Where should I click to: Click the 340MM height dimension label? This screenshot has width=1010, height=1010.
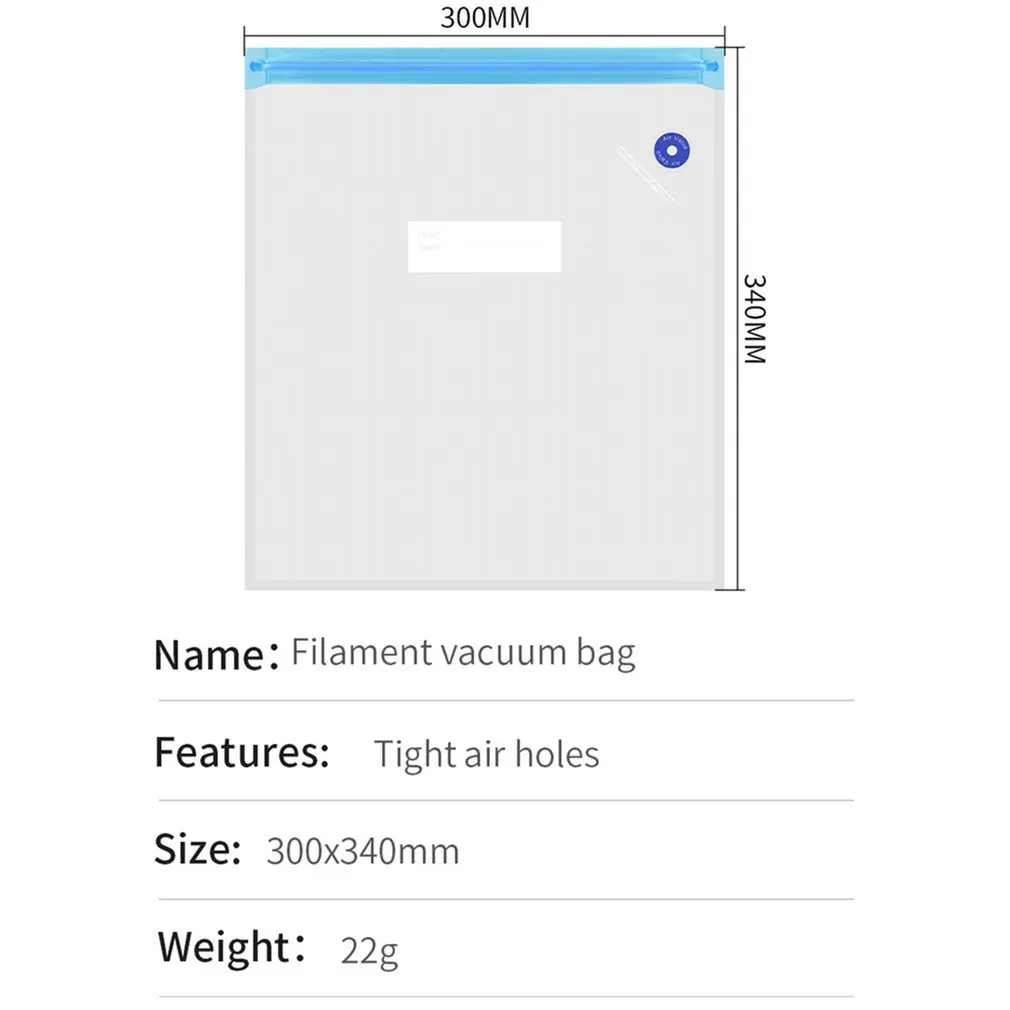click(x=754, y=318)
